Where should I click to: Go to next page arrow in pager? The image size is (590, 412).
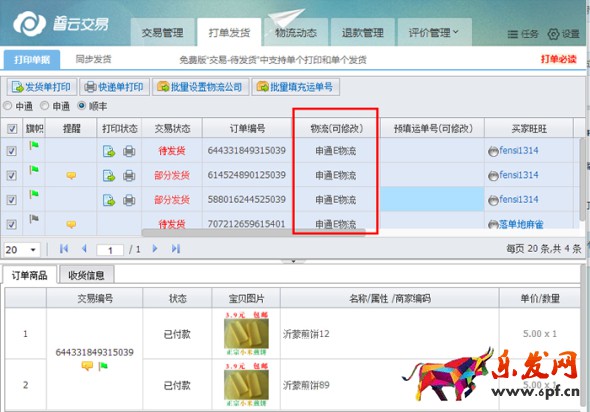click(155, 249)
